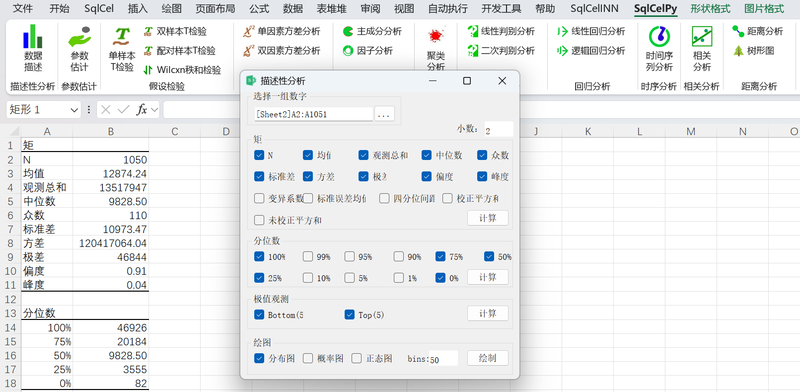800x392 pixels.
Task: Select 二次判别分析 quadratic discriminant analysis
Action: [501, 51]
